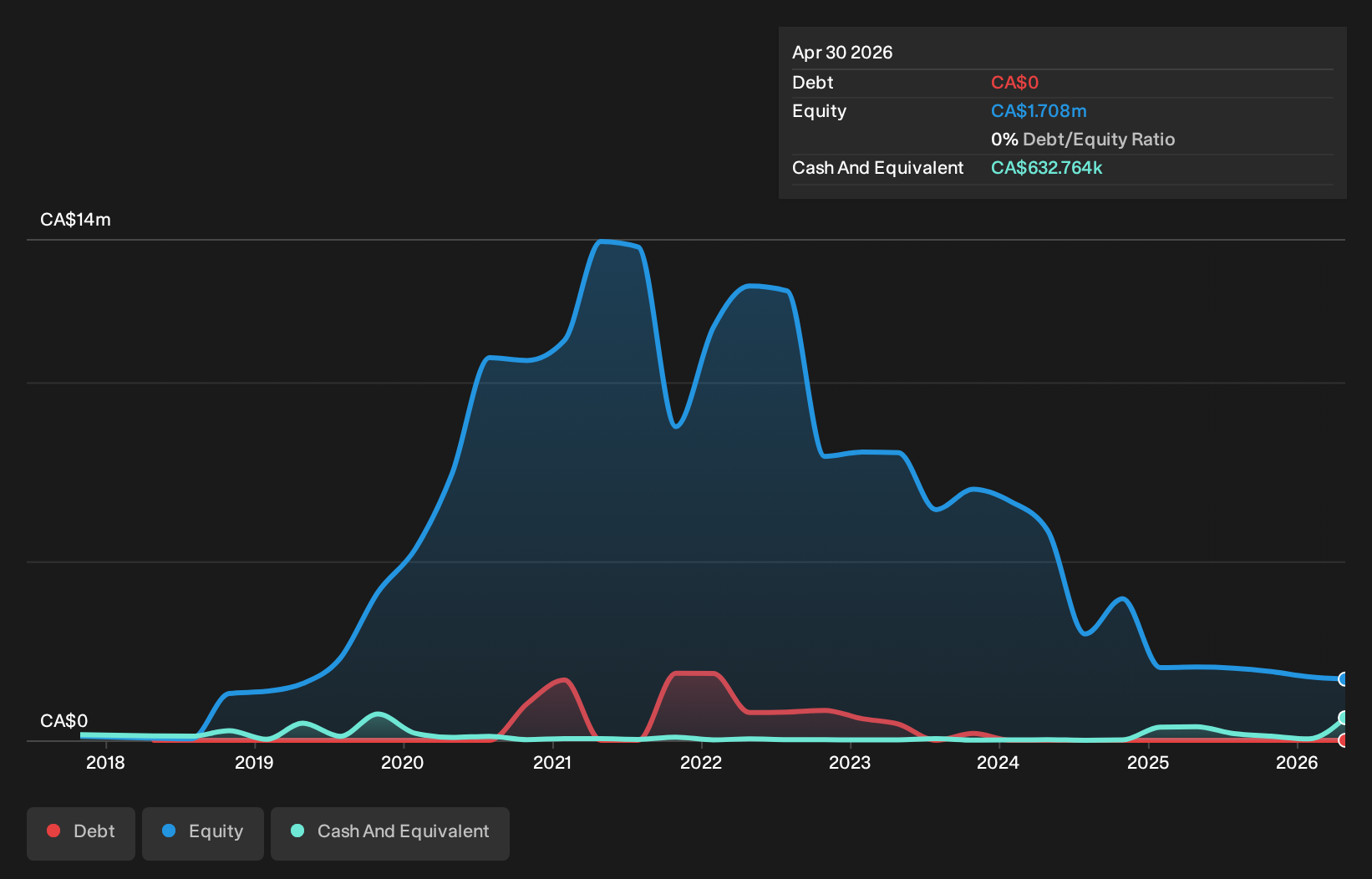
Task: Click the 2026 x-axis label
Action: [1297, 763]
